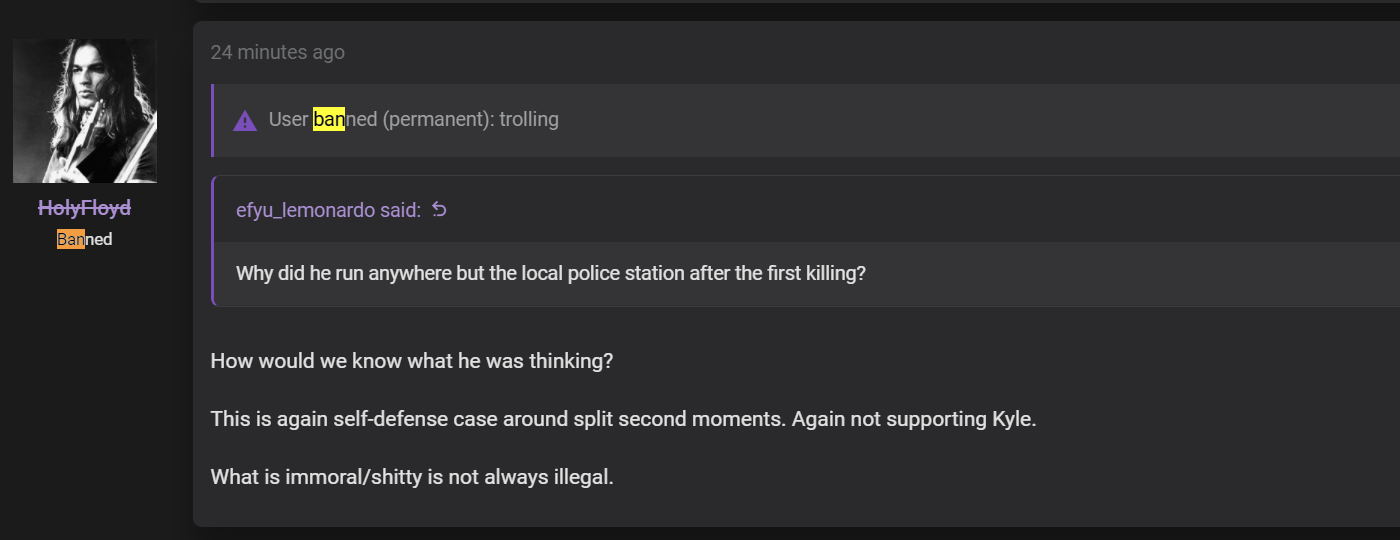This screenshot has width=1400, height=540.
Task: Click the purple warning triangle icon
Action: (245, 121)
